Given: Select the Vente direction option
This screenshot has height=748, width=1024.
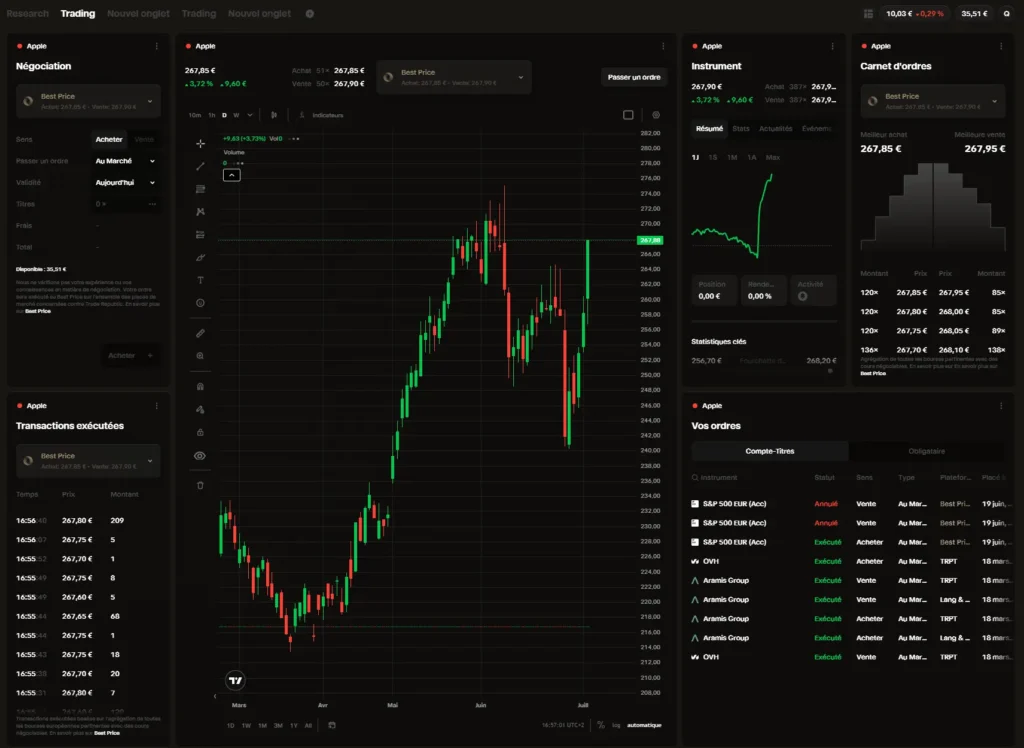Looking at the screenshot, I should click(144, 139).
